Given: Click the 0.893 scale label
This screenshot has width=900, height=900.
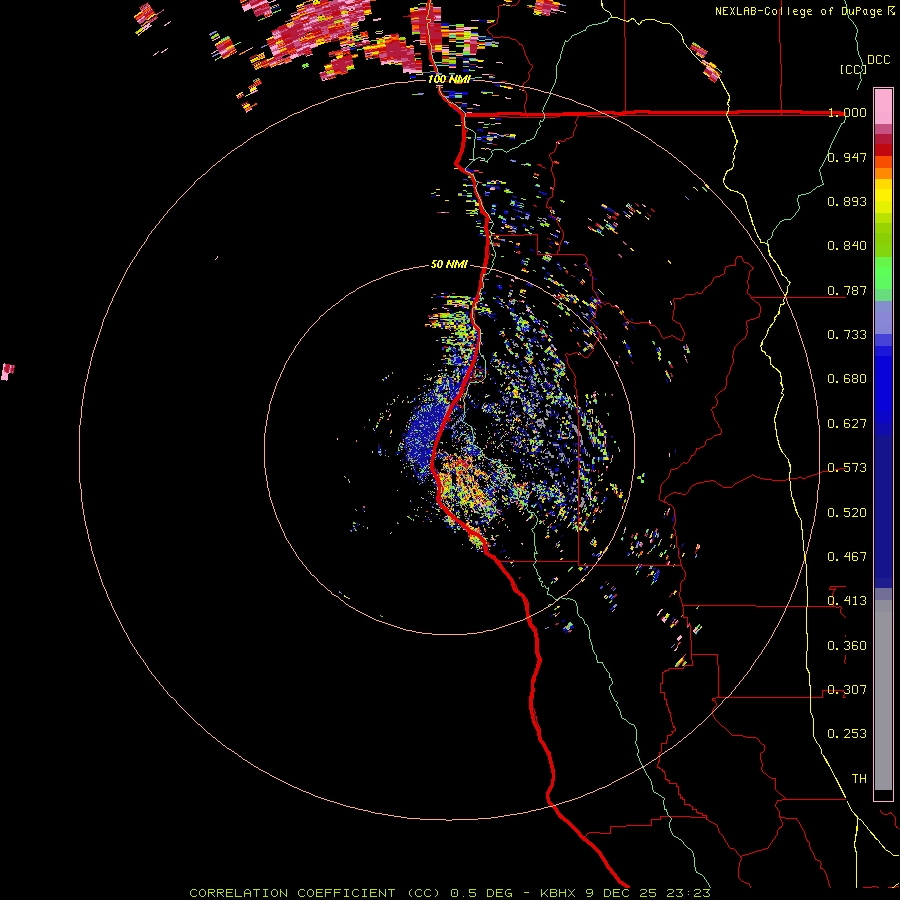Looking at the screenshot, I should [847, 202].
